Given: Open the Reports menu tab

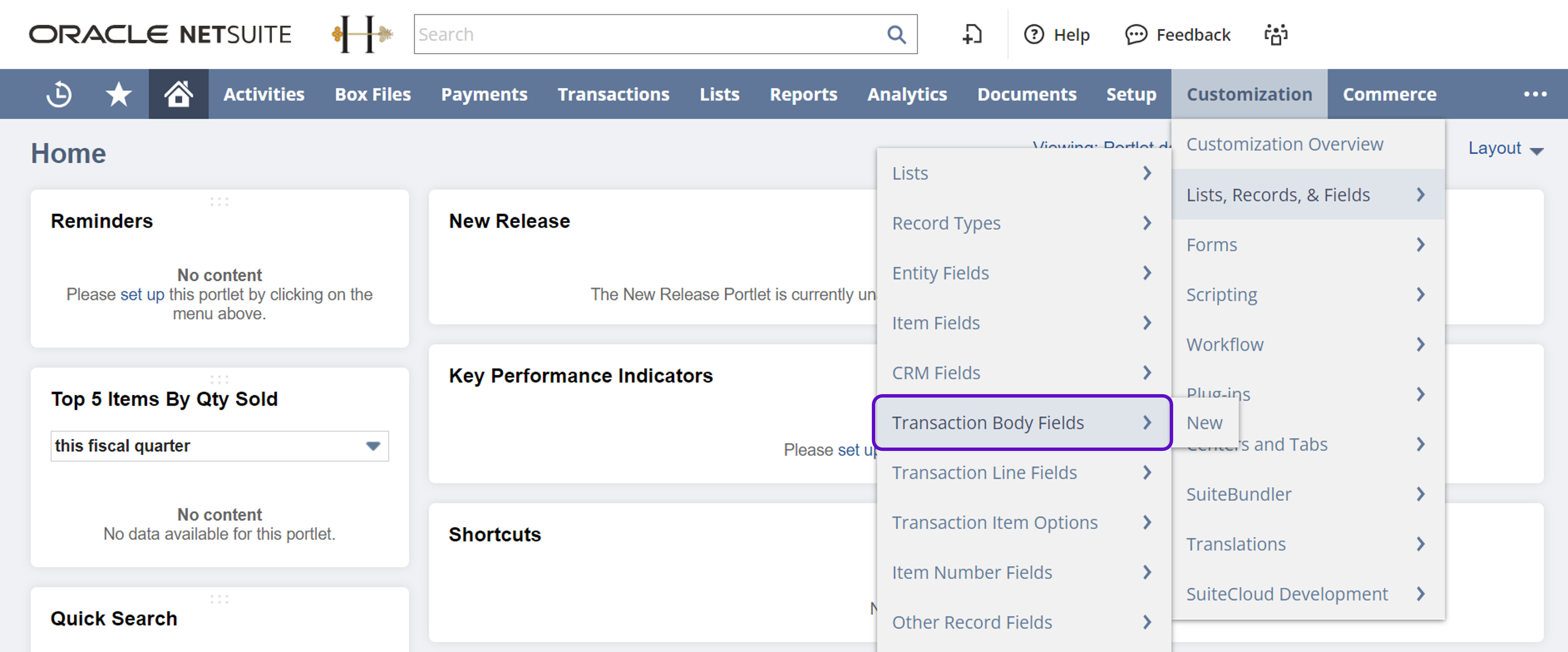Looking at the screenshot, I should pyautogui.click(x=803, y=94).
